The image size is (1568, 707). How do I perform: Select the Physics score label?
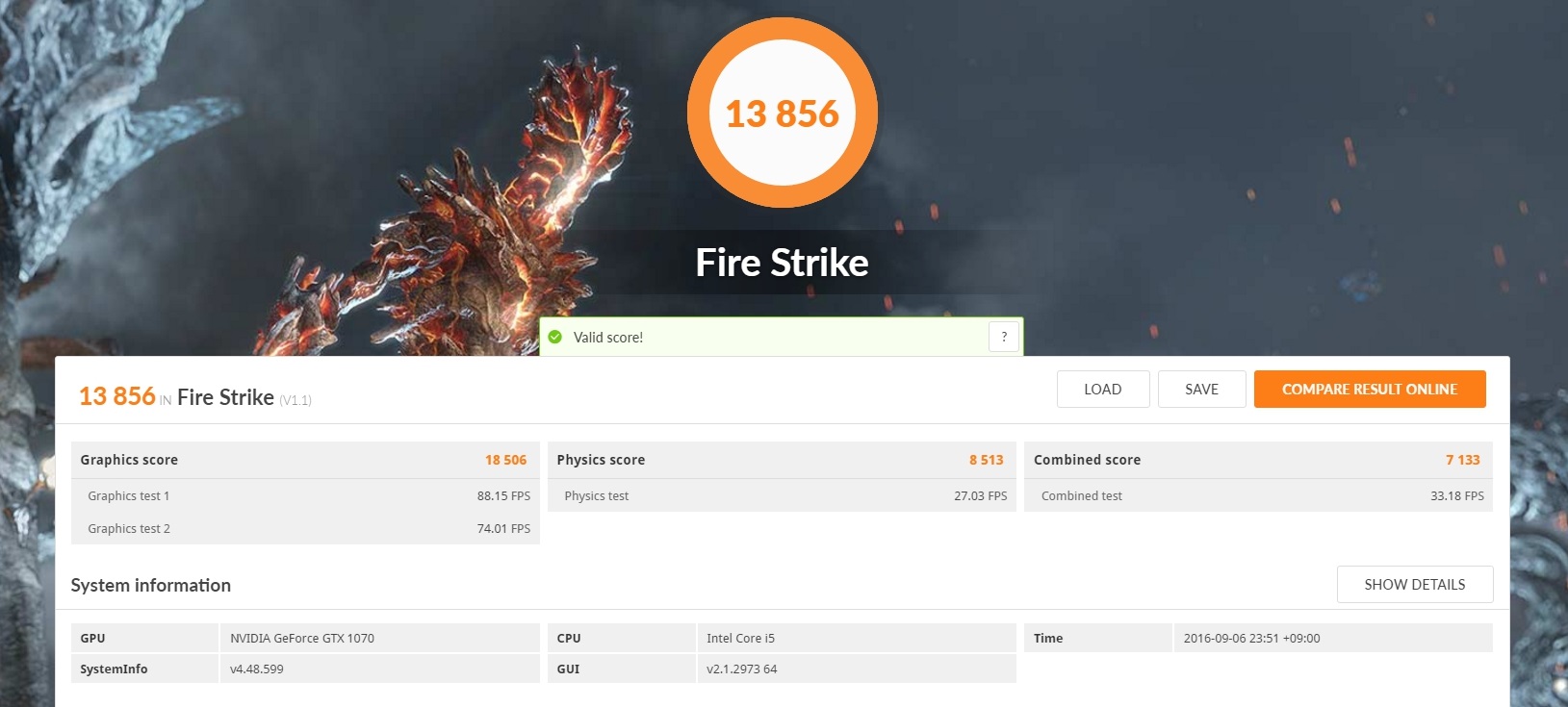601,460
